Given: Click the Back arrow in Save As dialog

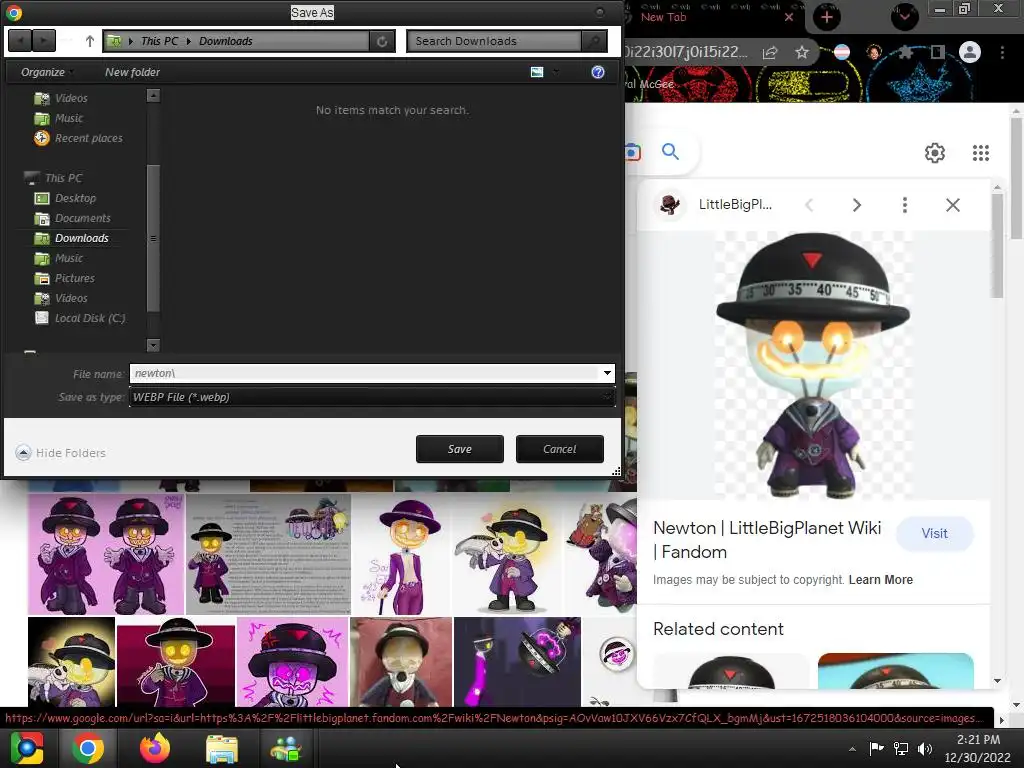Looking at the screenshot, I should coord(20,41).
